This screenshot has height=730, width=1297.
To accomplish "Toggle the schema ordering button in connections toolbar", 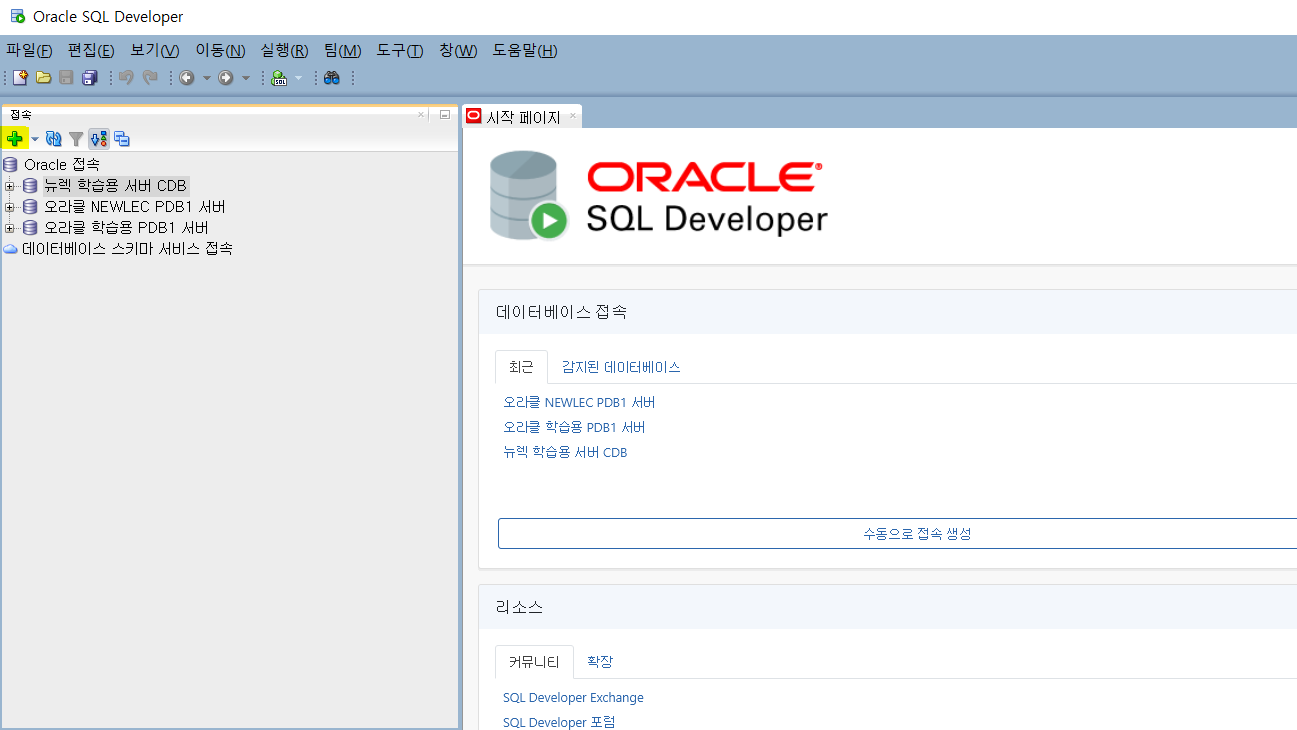I will coord(98,139).
